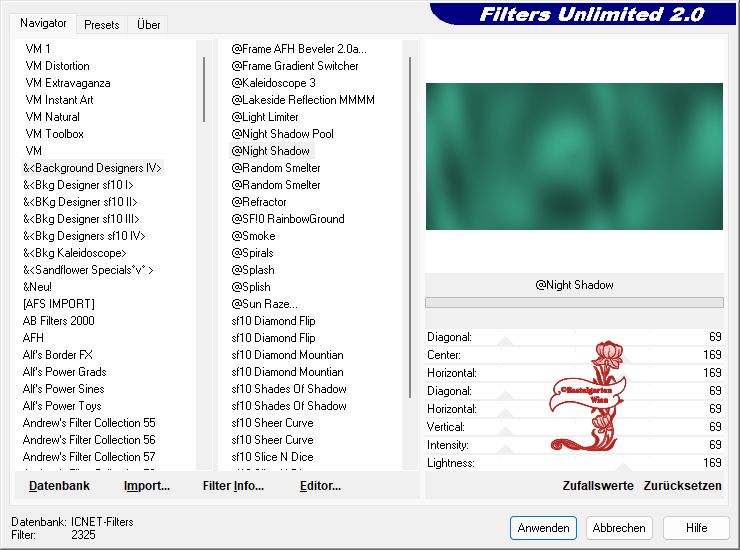This screenshot has width=740, height=550.
Task: Select VM Instant Art category
Action: 59,100
